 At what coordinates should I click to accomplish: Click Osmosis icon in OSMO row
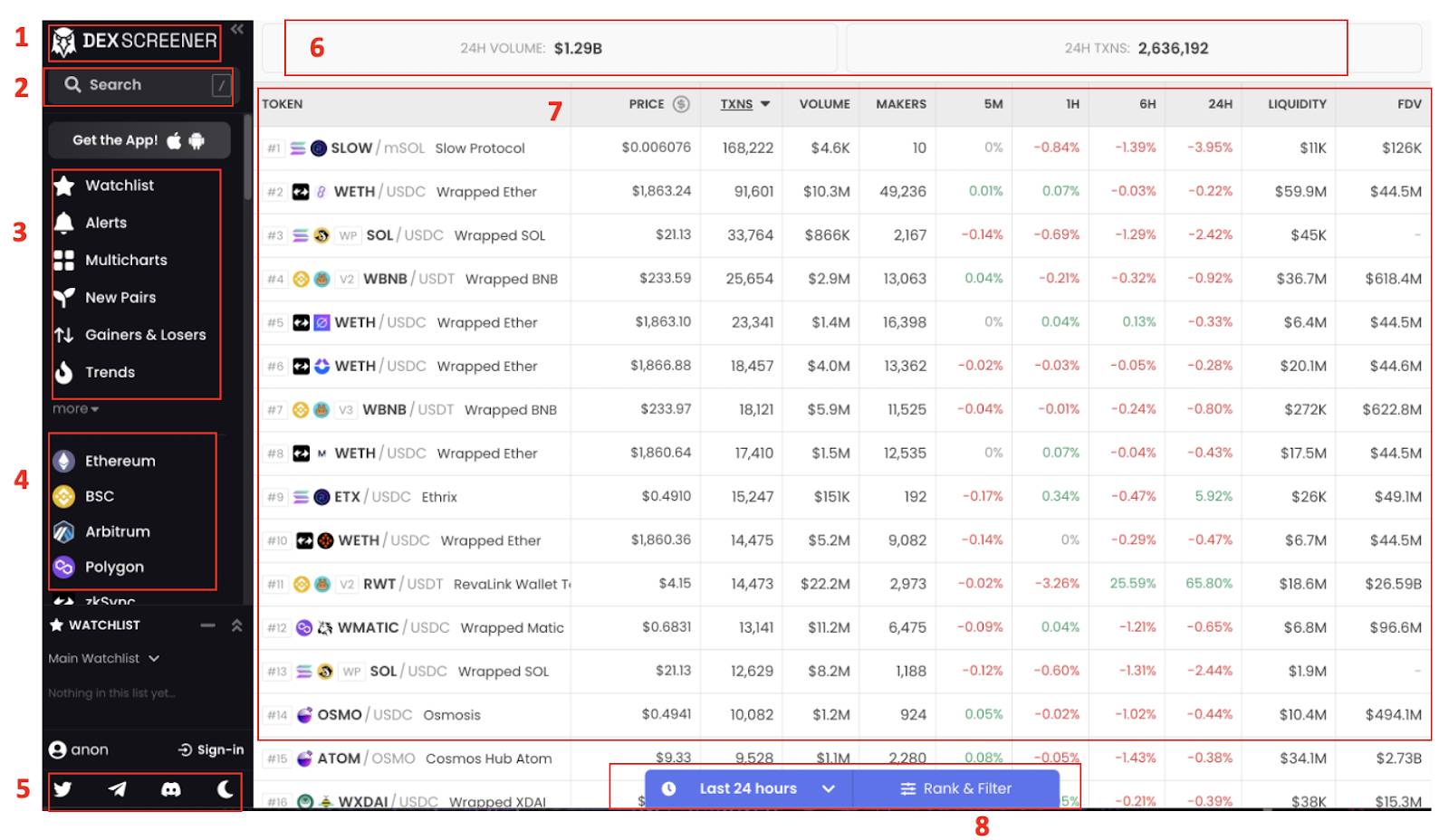pyautogui.click(x=304, y=715)
